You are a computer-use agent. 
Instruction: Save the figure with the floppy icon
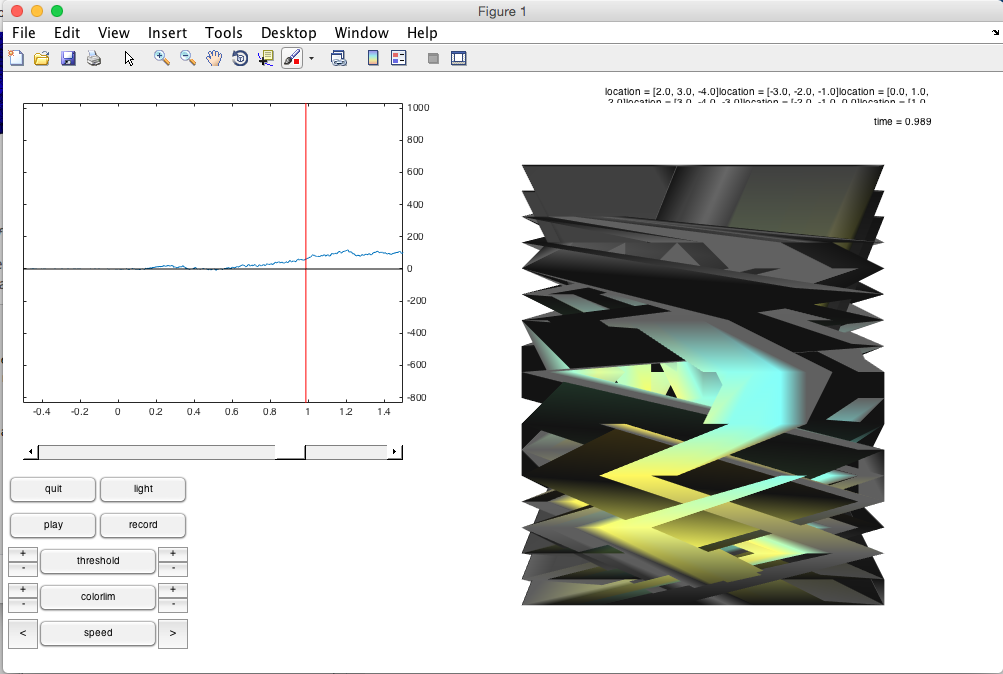coord(68,58)
